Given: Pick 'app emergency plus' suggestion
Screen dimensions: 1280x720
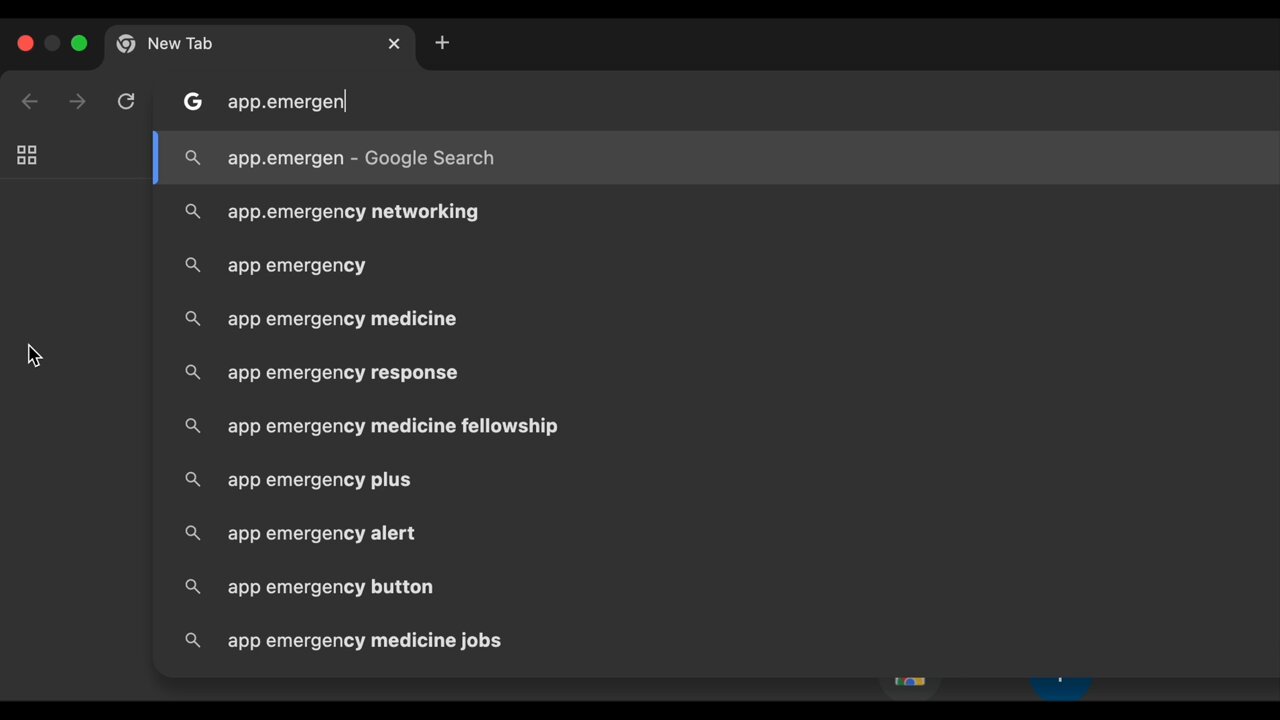Looking at the screenshot, I should [x=716, y=480].
